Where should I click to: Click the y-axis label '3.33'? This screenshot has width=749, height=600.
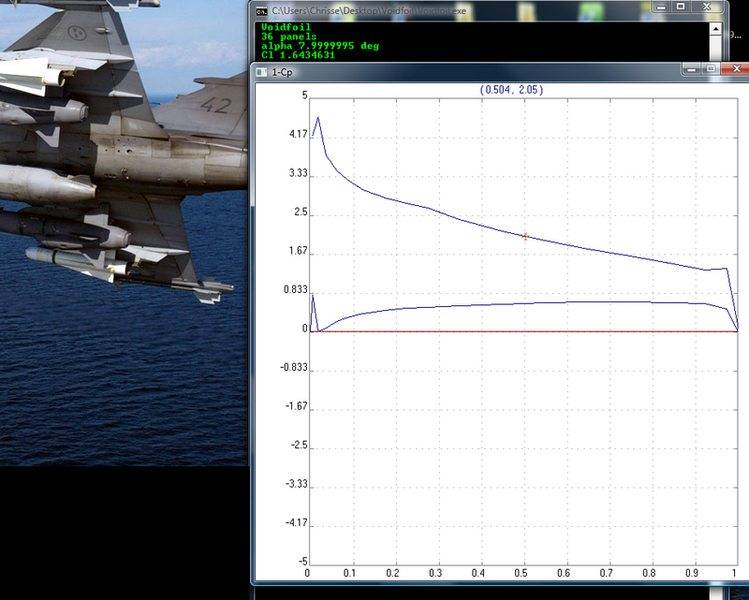pyautogui.click(x=298, y=173)
